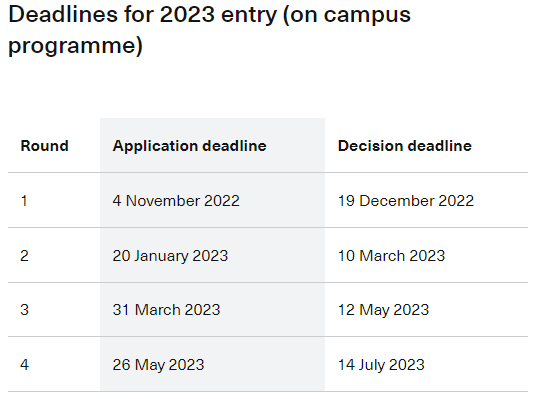Click the 26 May 2023 date
The image size is (537, 399).
point(159,365)
